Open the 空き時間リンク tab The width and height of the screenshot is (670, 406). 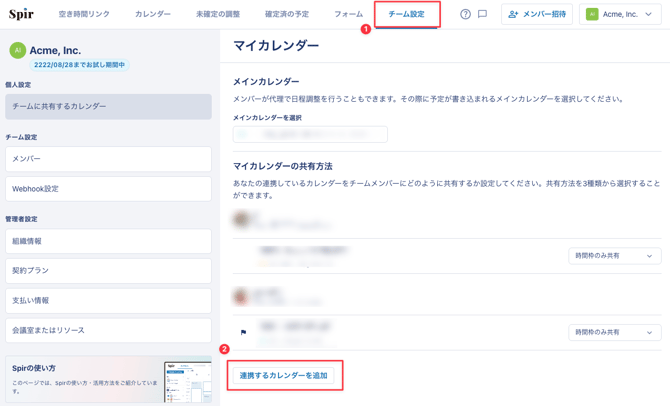coord(84,15)
